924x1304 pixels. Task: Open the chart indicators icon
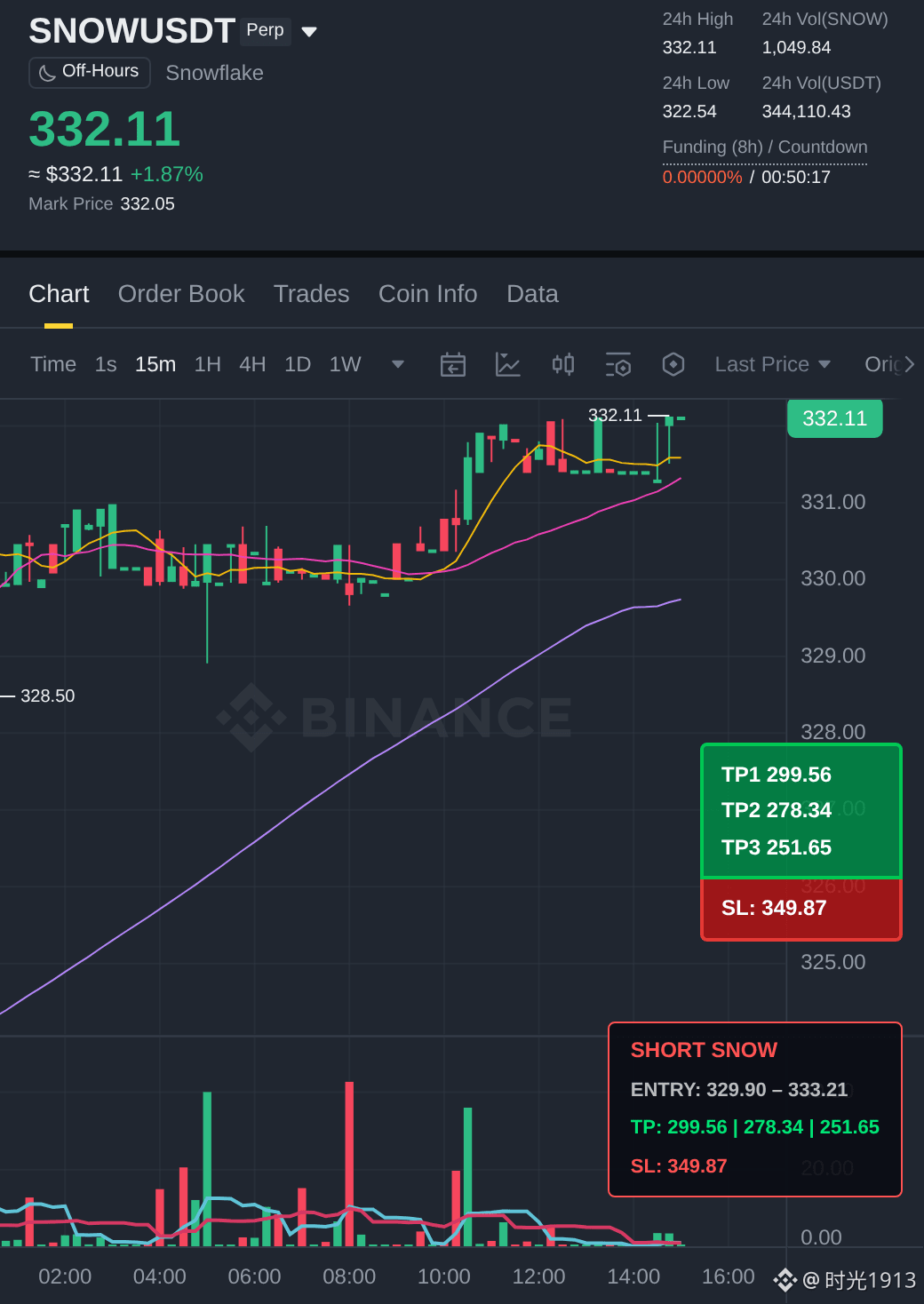pos(507,364)
